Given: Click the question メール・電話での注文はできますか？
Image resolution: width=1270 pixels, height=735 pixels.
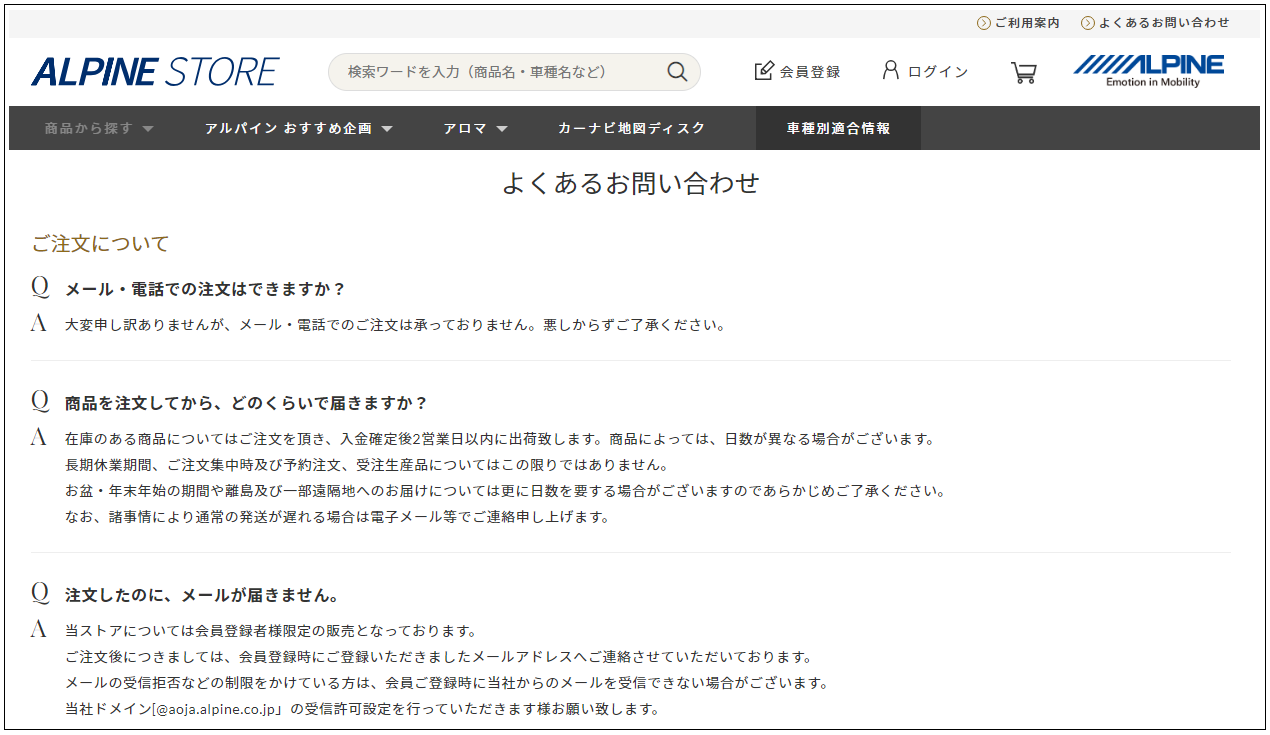Looking at the screenshot, I should [205, 289].
